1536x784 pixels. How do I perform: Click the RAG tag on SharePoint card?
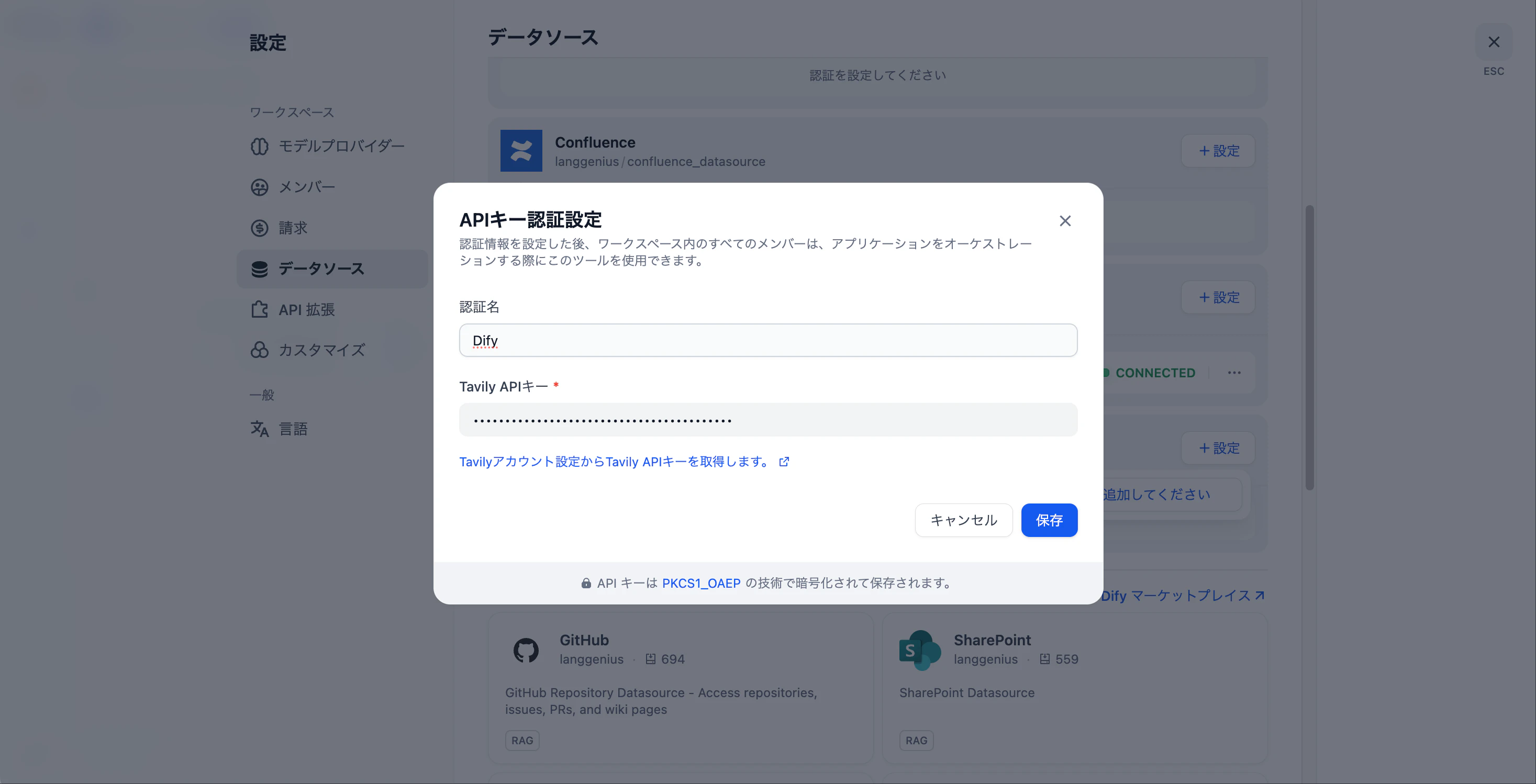click(x=917, y=741)
